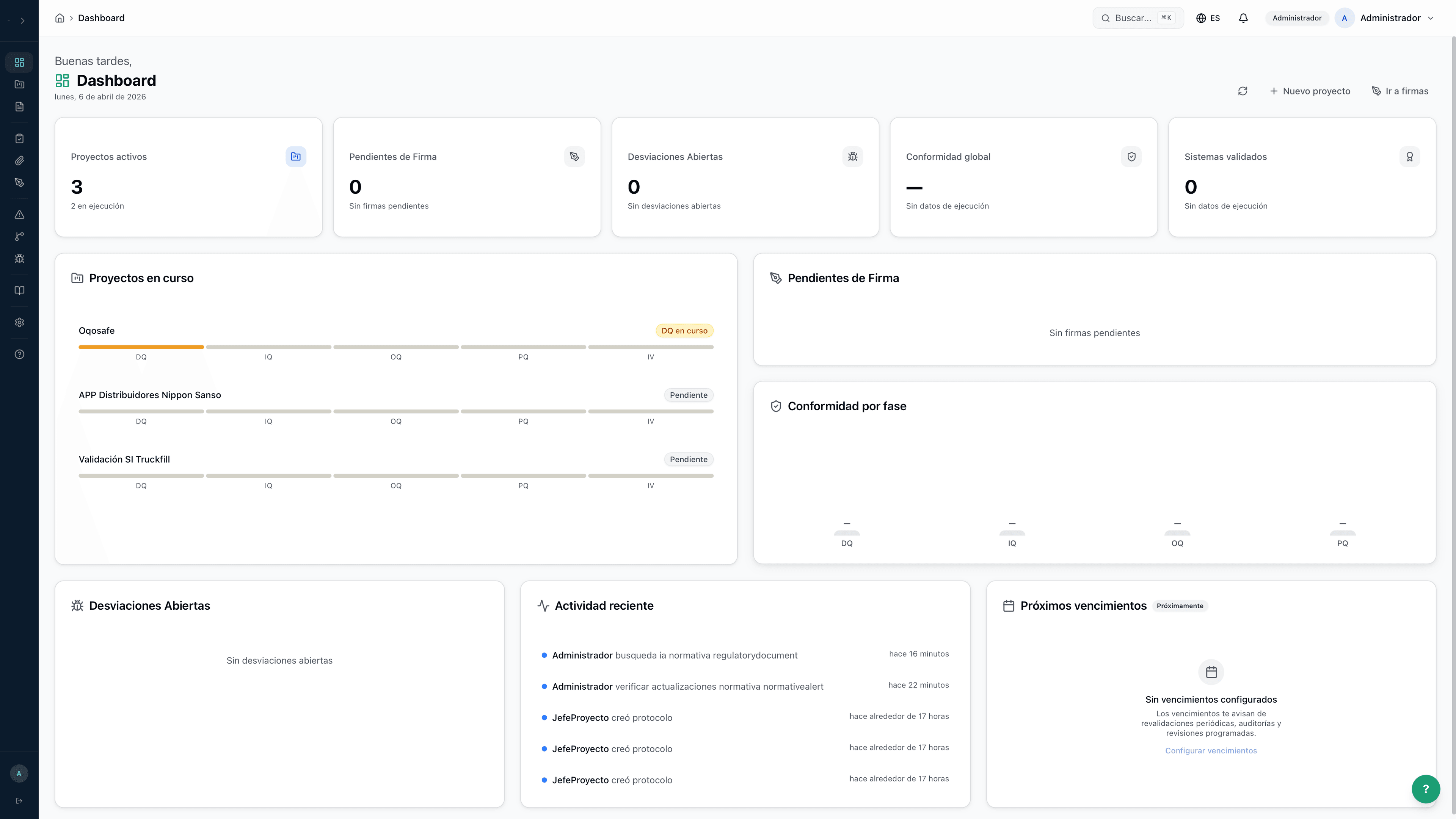
Task: Click the paperclip attachments icon
Action: pos(19,160)
